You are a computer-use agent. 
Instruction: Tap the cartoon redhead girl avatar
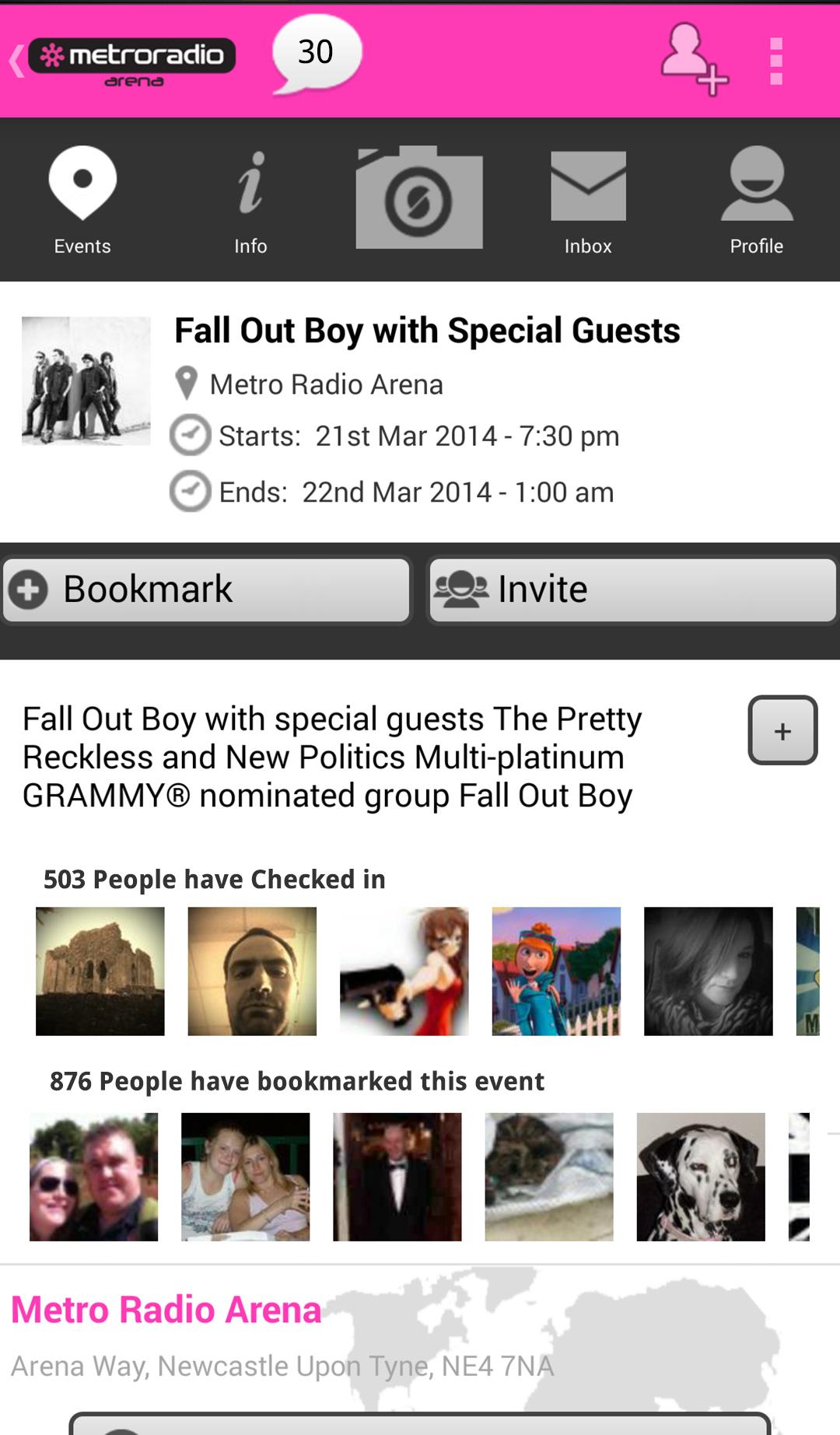(556, 971)
